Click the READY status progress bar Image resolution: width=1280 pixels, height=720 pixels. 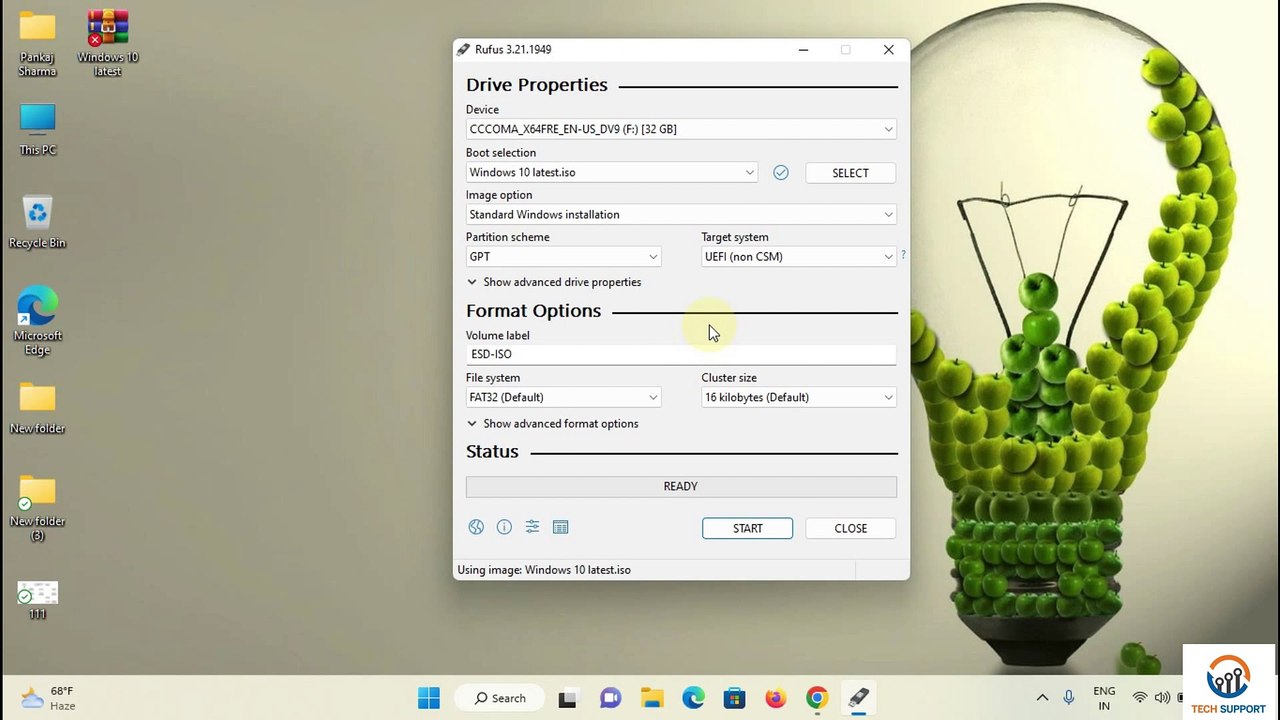click(681, 486)
